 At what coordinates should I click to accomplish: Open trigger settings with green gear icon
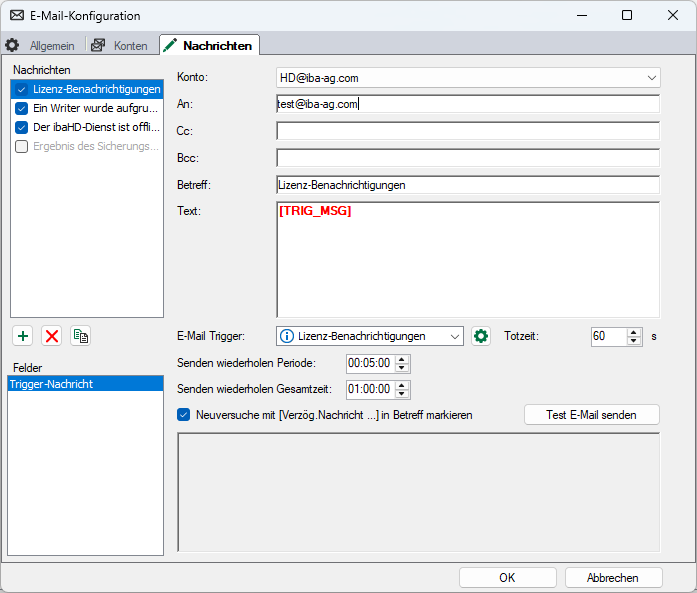(481, 336)
